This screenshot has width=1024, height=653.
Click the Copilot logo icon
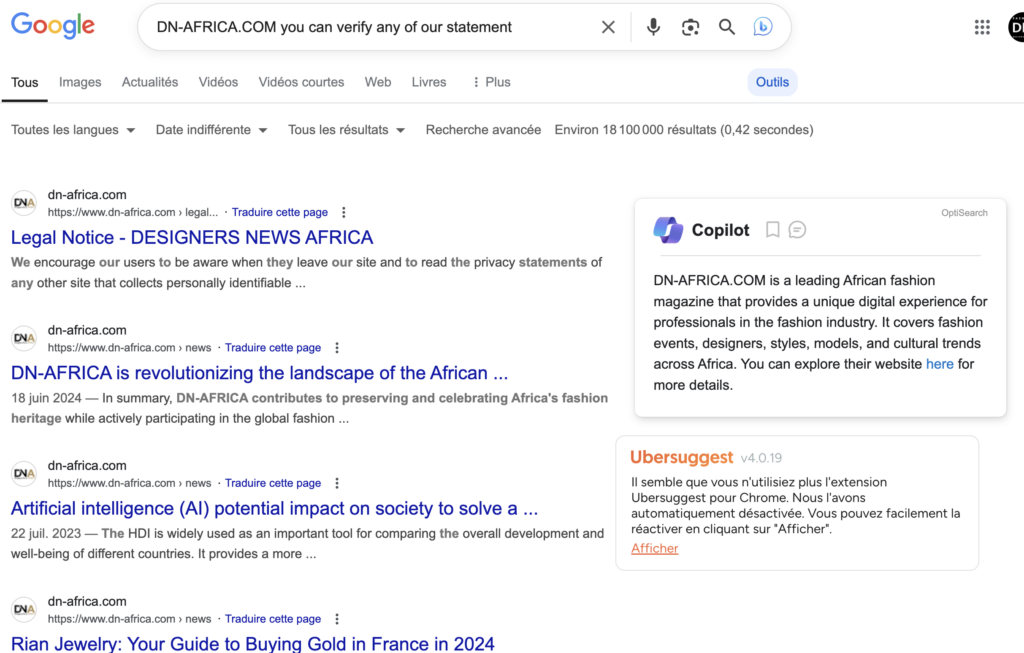(668, 230)
